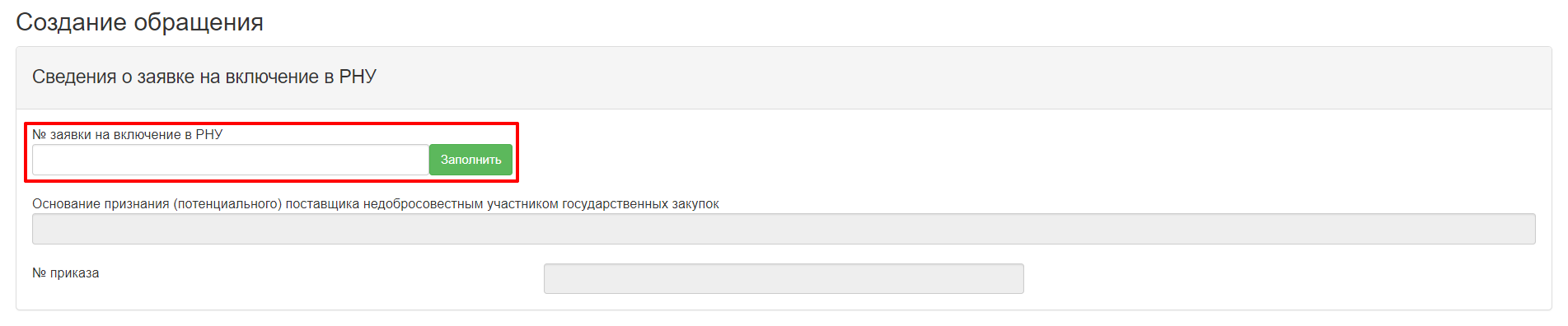The image size is (1568, 326).
Task: Click blank area between № приказа label and field
Action: click(x=321, y=278)
